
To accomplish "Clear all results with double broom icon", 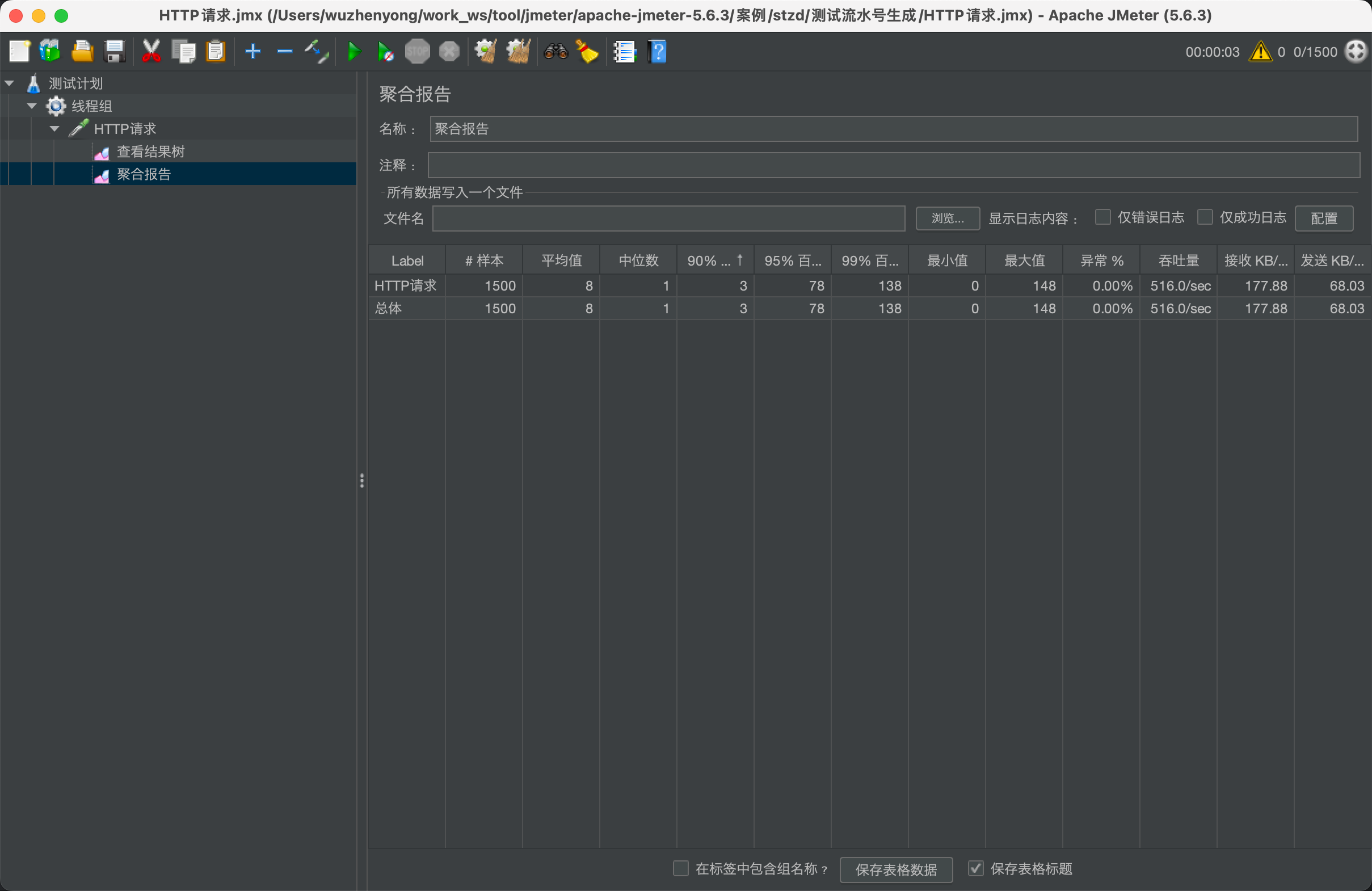I will click(x=518, y=51).
